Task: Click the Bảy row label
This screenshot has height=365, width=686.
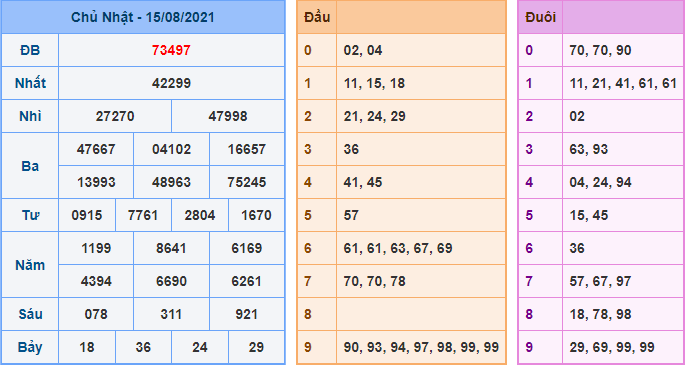Action: [30, 347]
